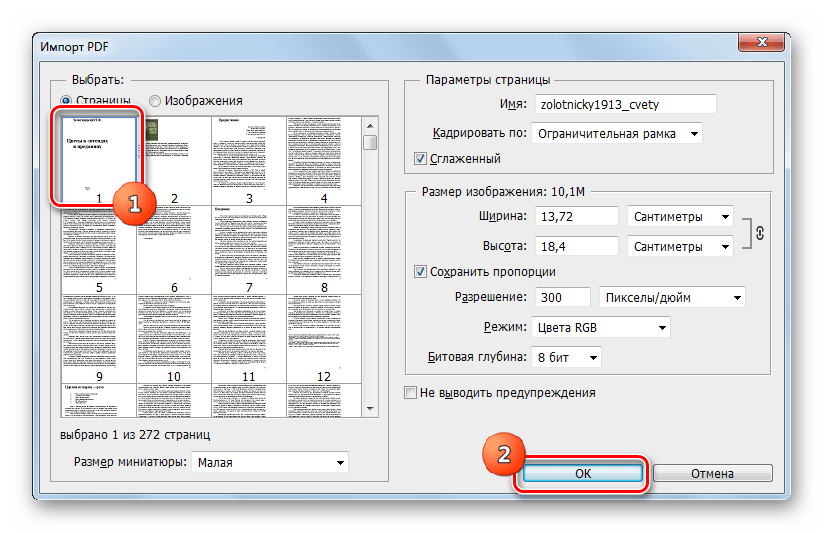The image size is (824, 533).
Task: Open the Кадрировать по dropdown
Action: pyautogui.click(x=615, y=133)
